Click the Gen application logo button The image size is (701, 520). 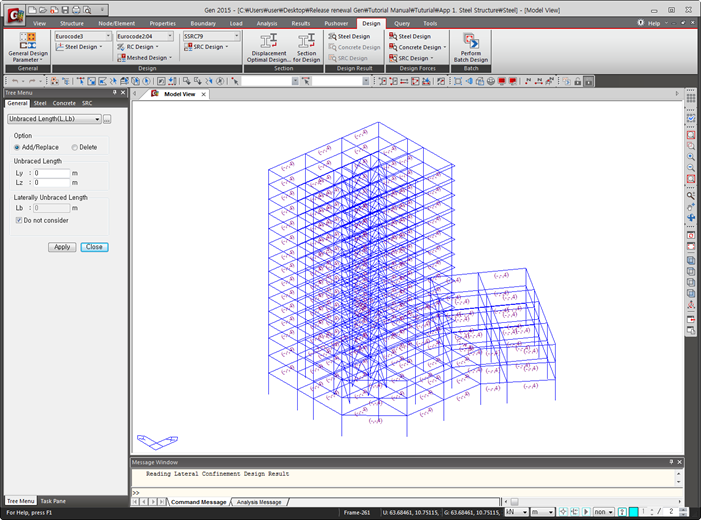[15, 15]
